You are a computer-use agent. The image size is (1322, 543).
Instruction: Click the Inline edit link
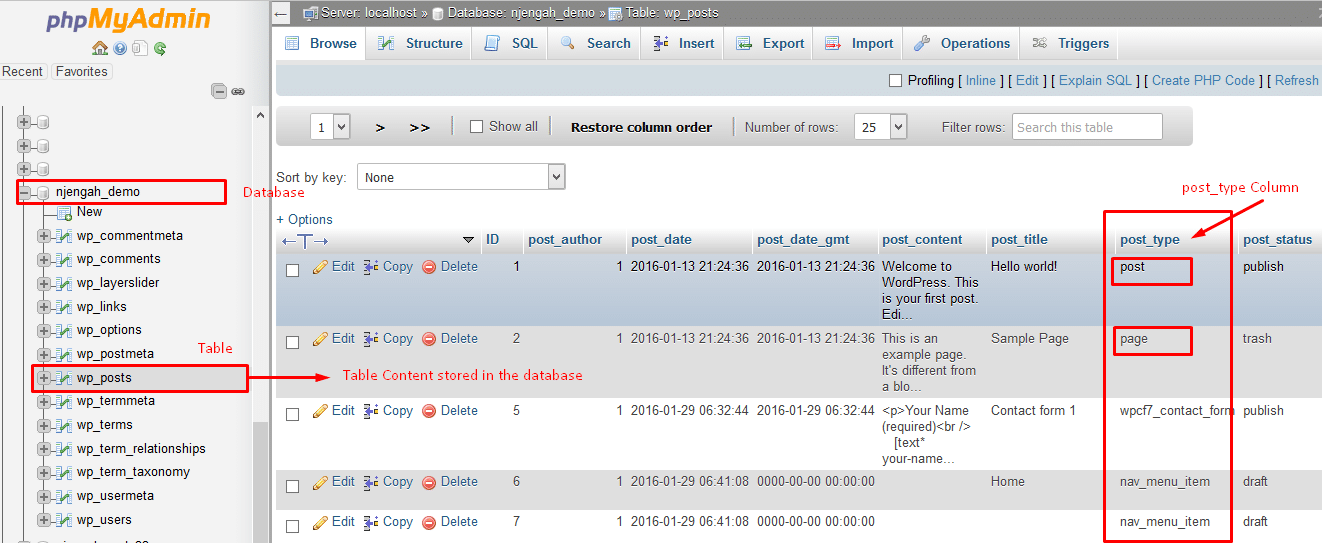(981, 80)
